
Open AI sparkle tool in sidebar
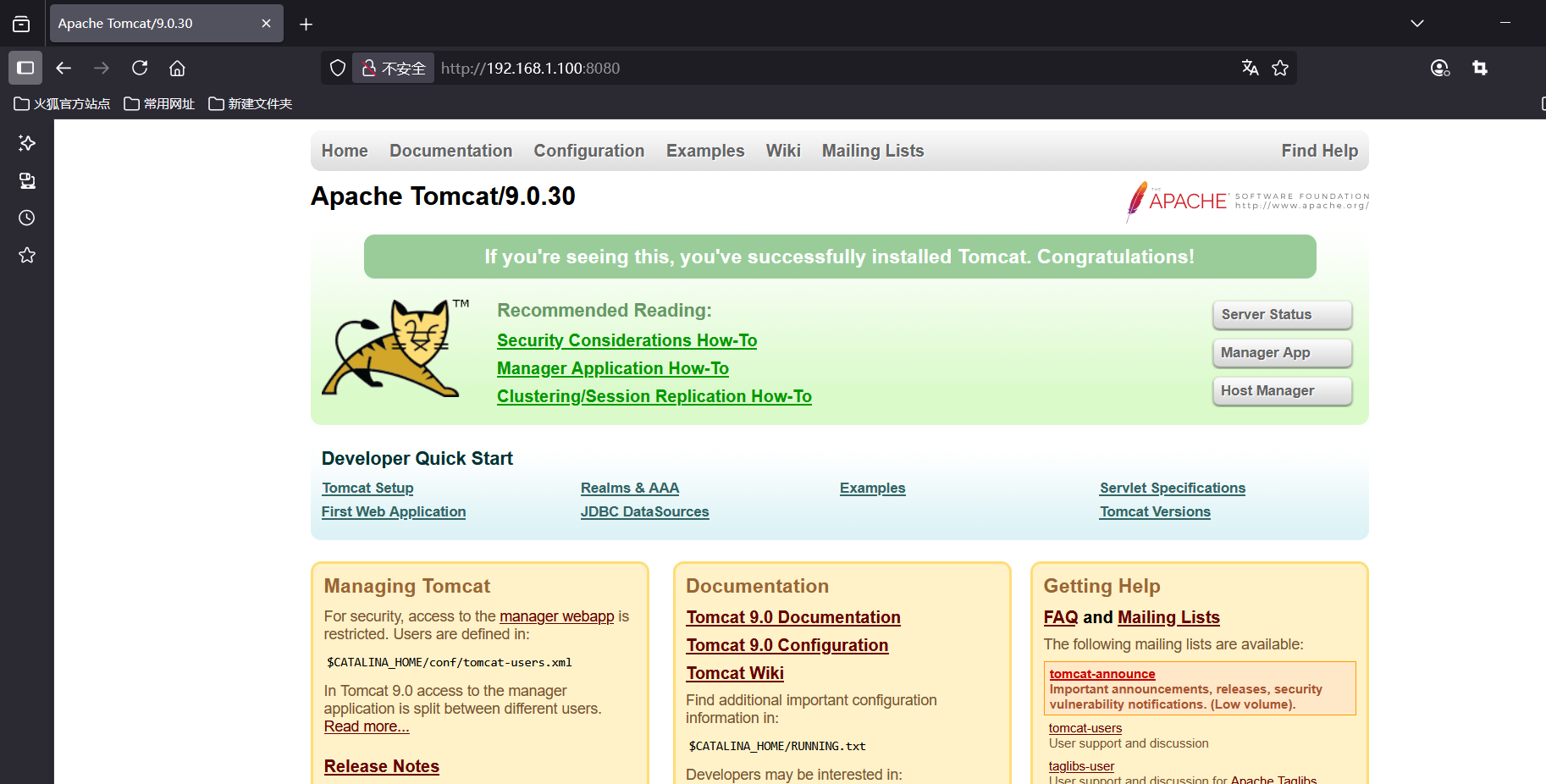click(x=27, y=143)
